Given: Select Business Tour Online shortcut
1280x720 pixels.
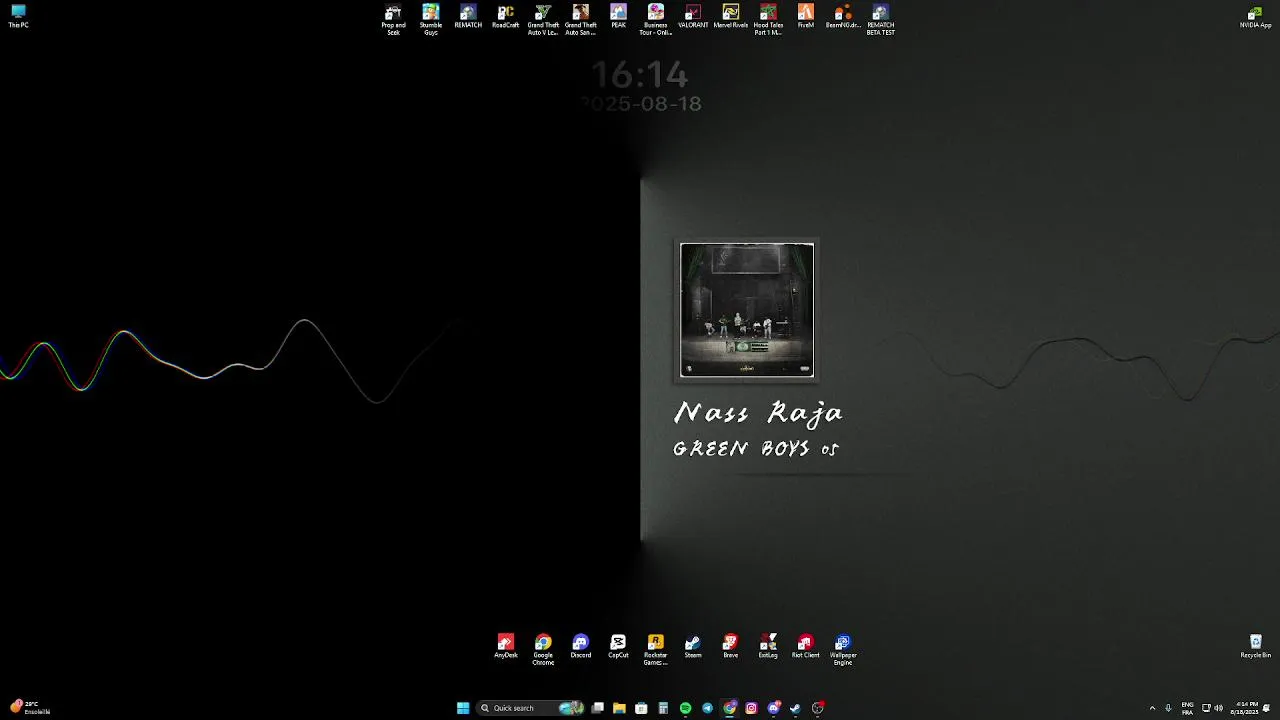Looking at the screenshot, I should click(x=656, y=19).
